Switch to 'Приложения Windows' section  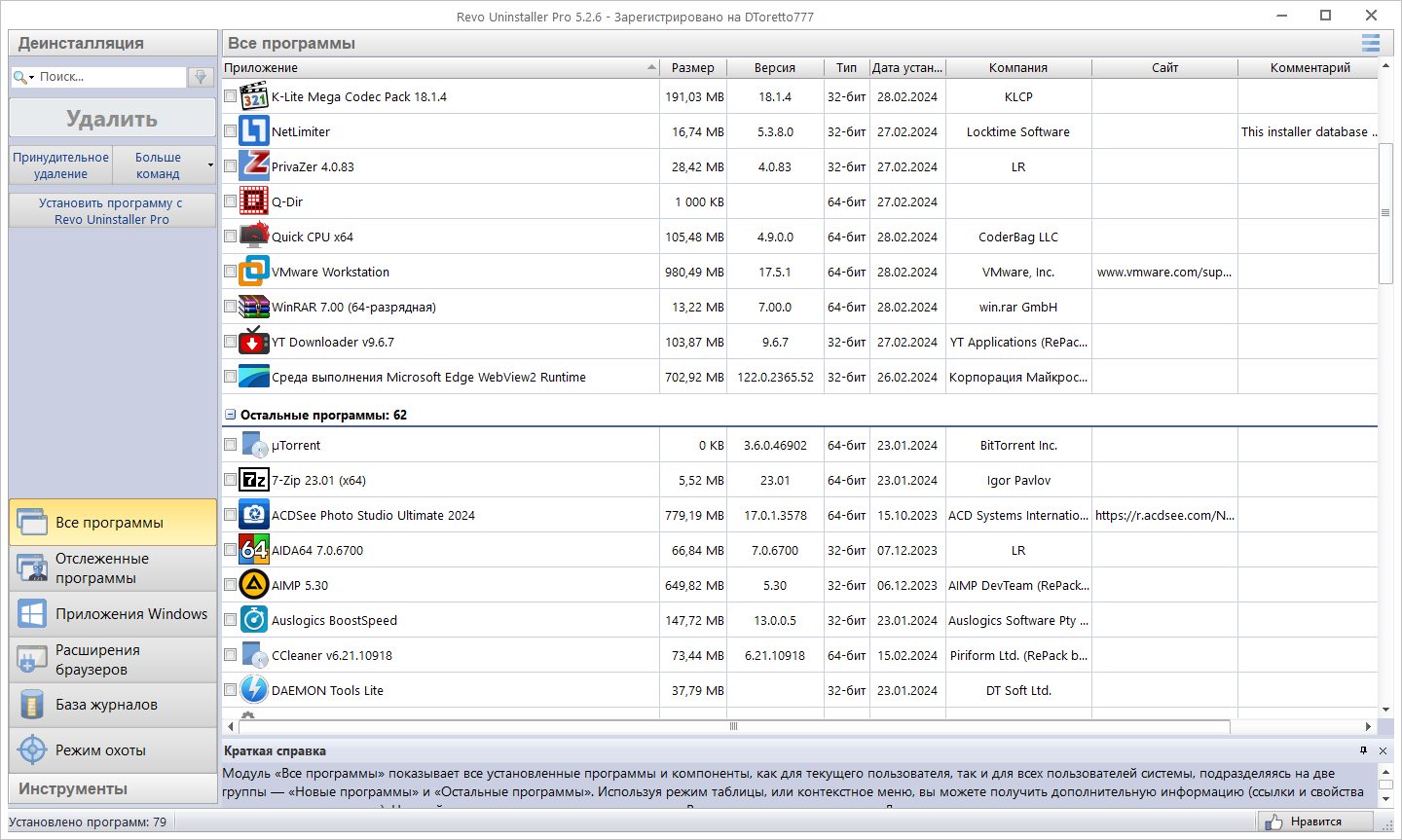coord(113,614)
